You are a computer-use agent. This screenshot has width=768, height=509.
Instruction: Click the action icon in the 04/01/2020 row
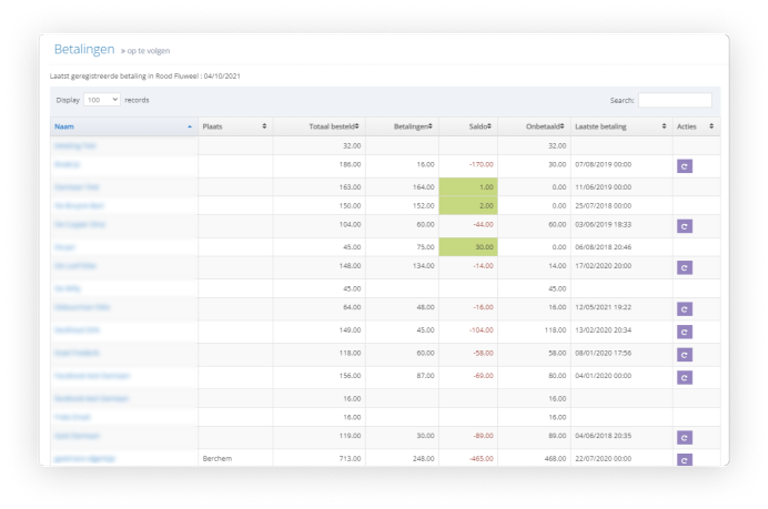pos(684,377)
